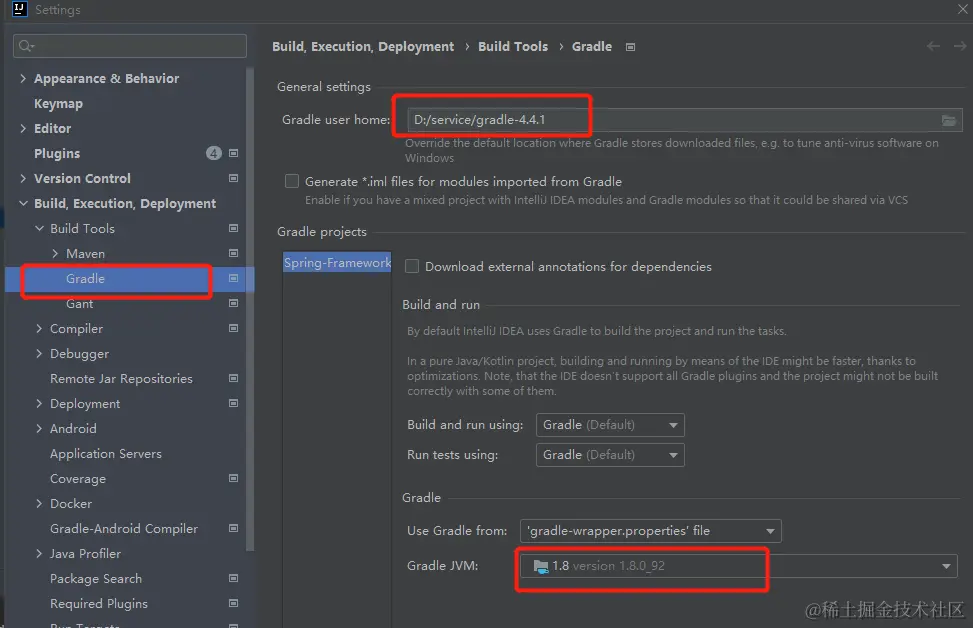Enable Download external annotations for dependencies

coord(411,266)
